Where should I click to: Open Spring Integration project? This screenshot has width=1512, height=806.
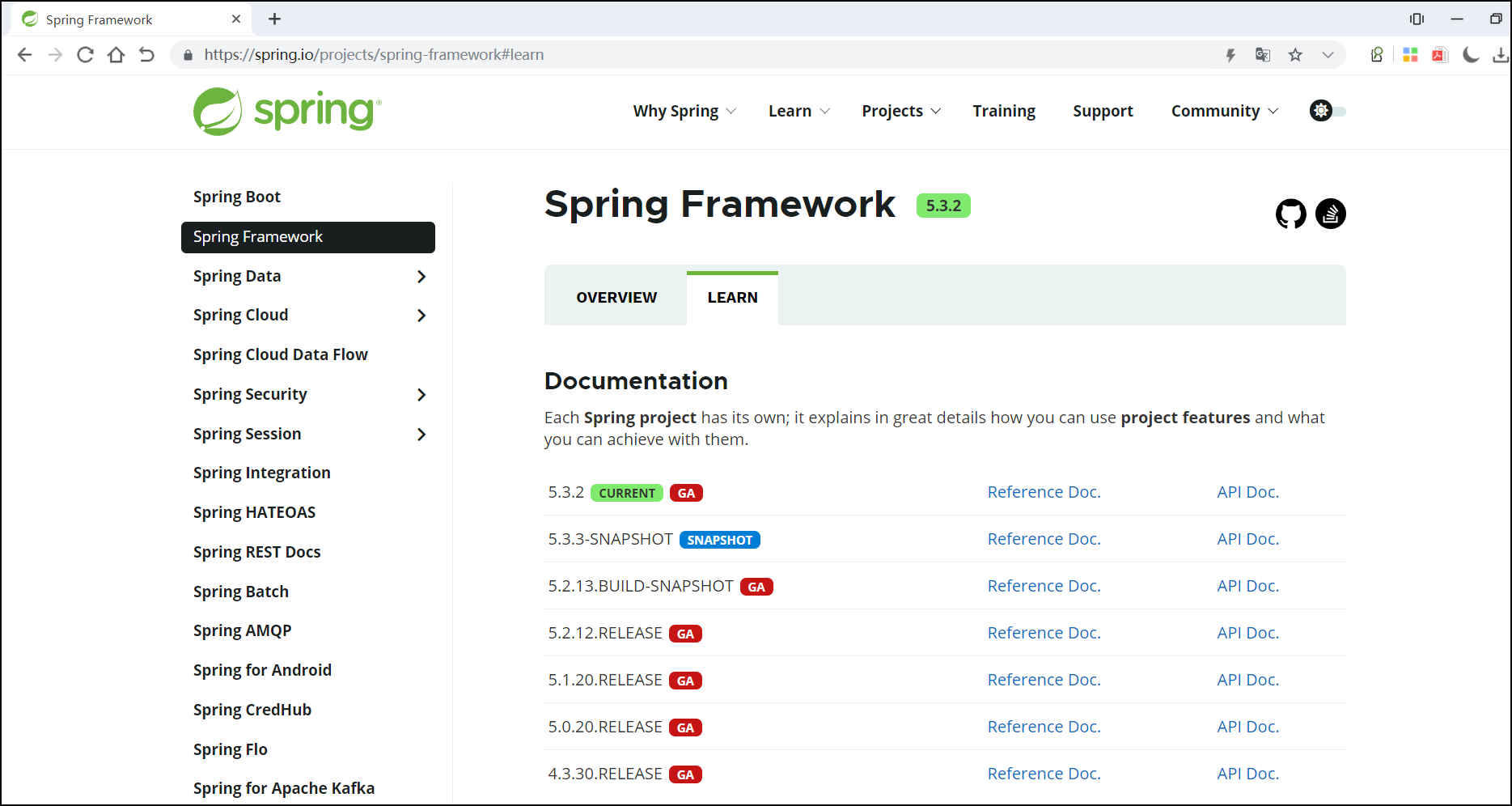click(261, 473)
